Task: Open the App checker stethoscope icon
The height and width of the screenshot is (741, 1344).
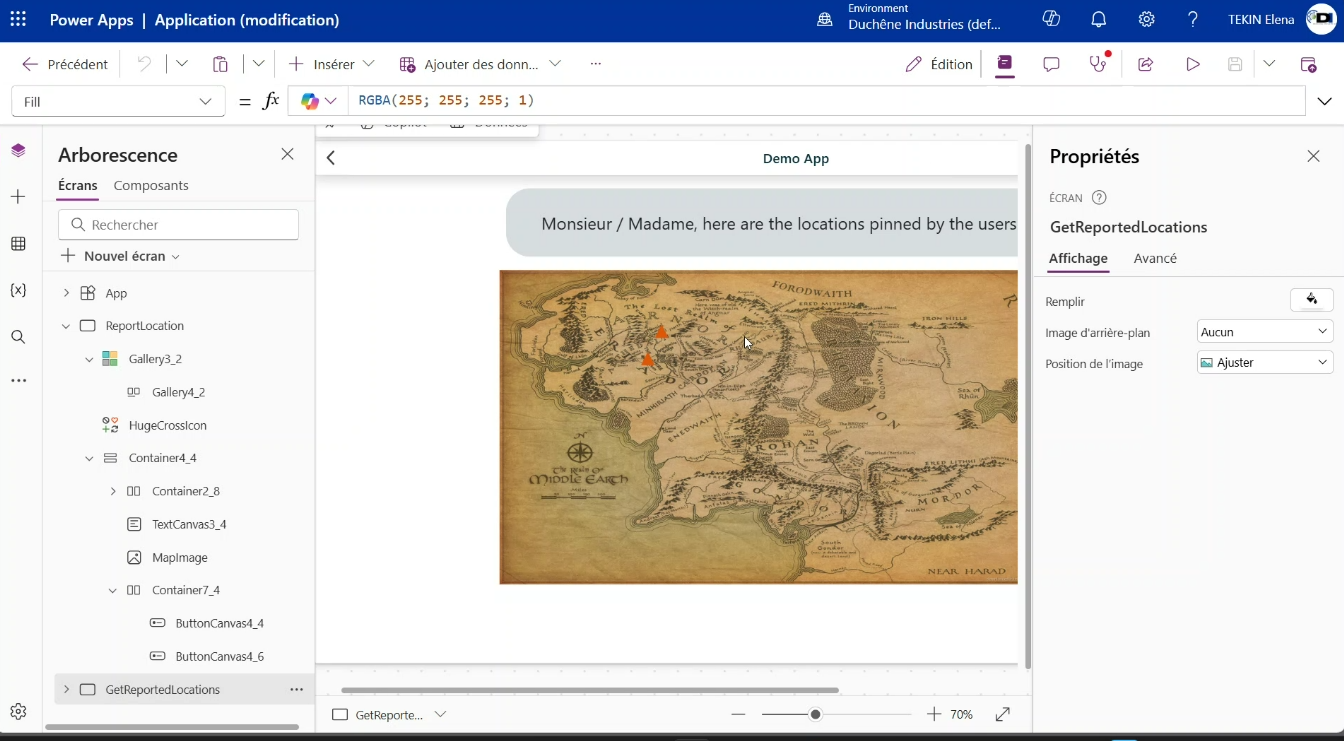Action: point(1099,64)
